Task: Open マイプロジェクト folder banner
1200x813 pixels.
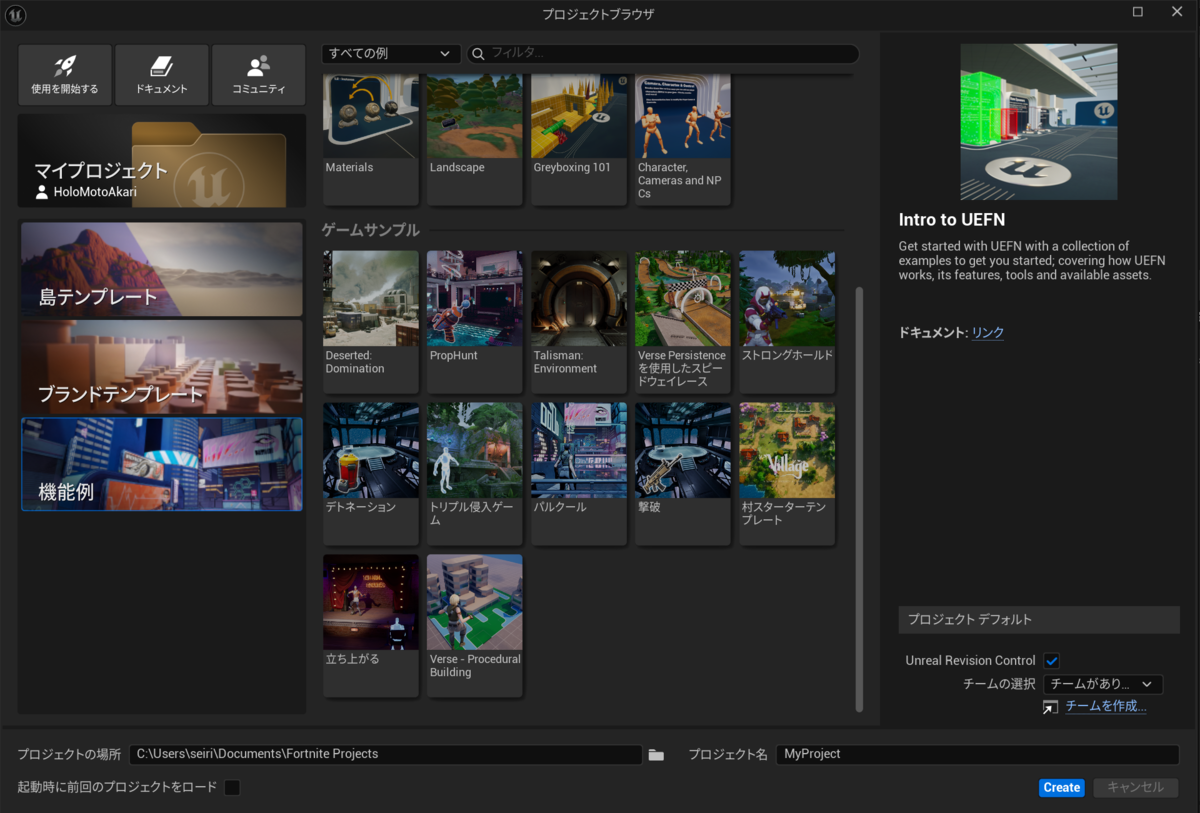Action: [x=162, y=160]
